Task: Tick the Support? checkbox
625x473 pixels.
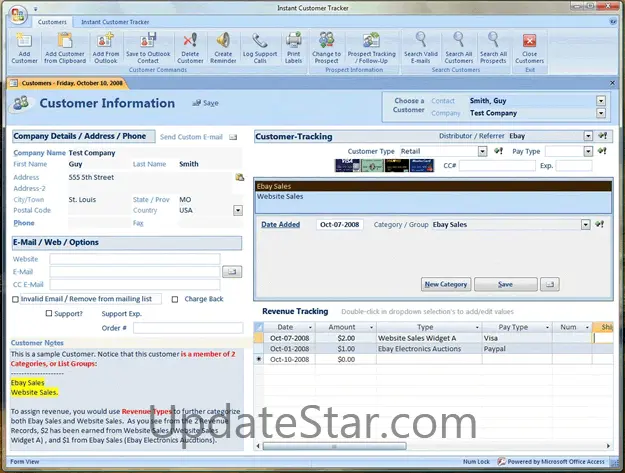Action: coord(49,314)
